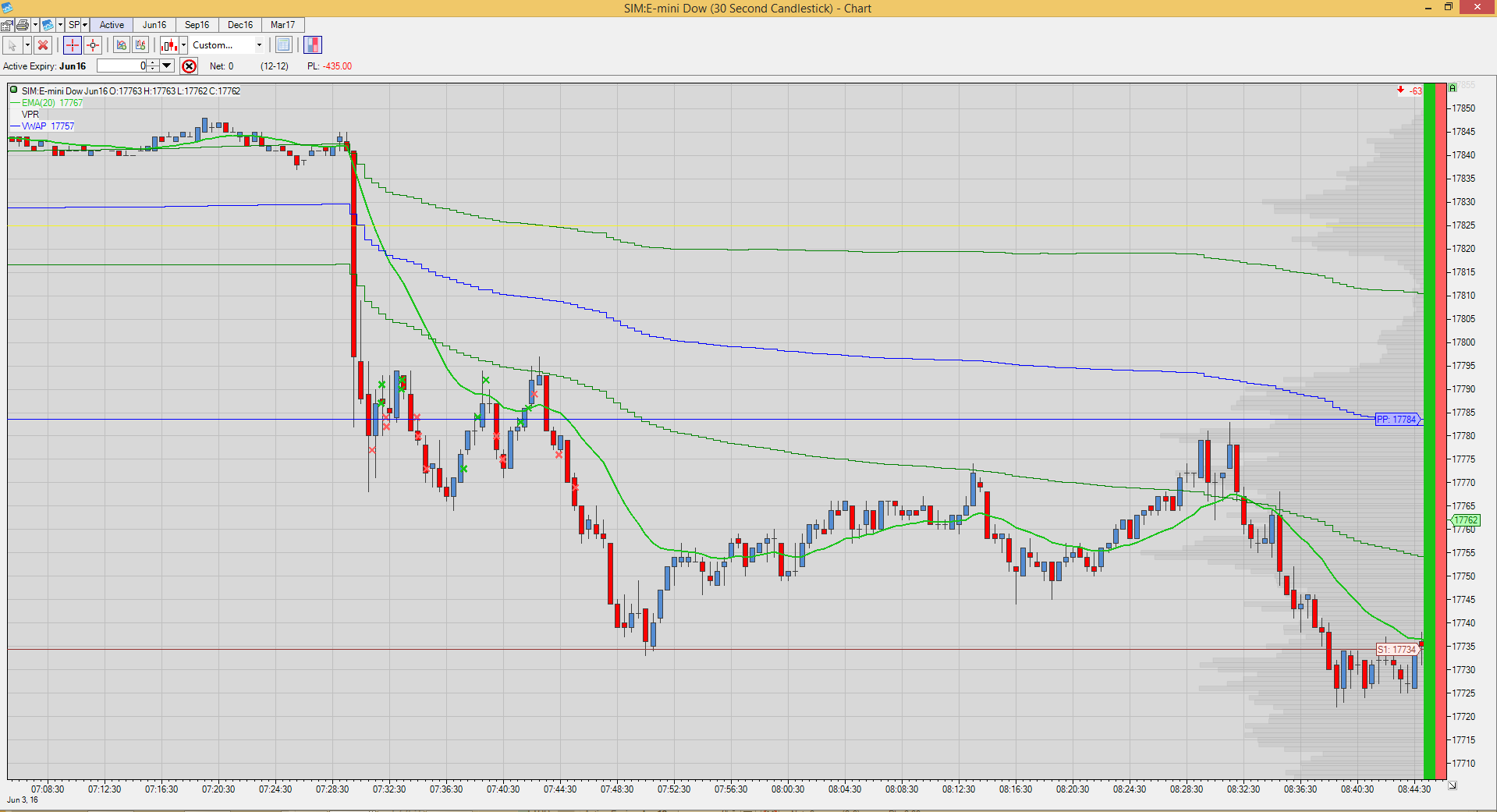
Task: Close the E-mini Dow chart window
Action: [x=1477, y=8]
